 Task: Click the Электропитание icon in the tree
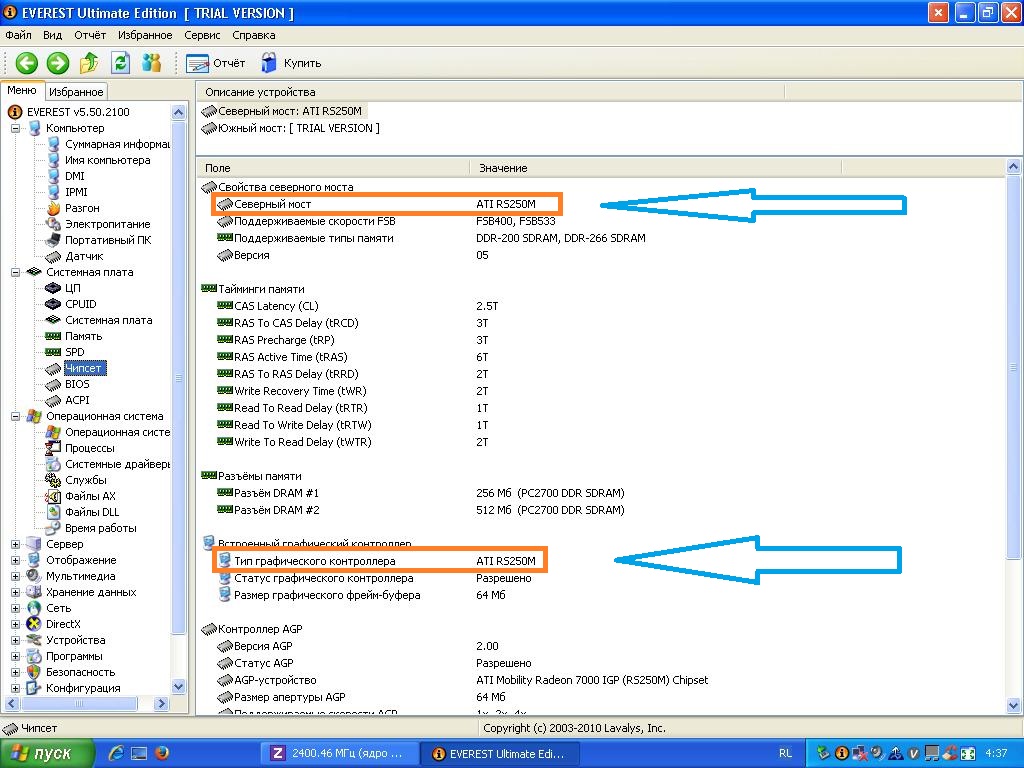click(x=54, y=224)
